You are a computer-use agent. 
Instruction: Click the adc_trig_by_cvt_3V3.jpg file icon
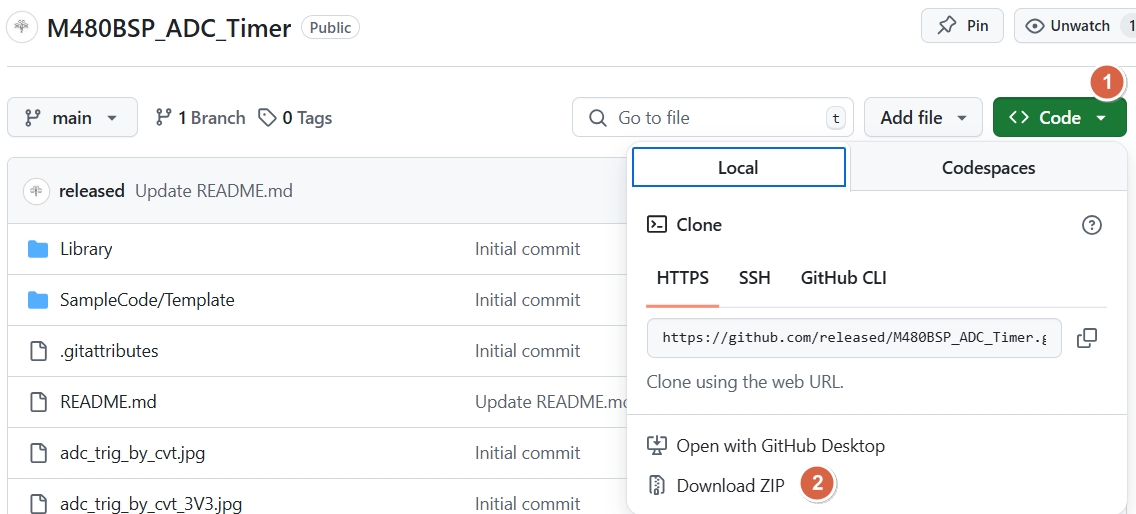[38, 503]
